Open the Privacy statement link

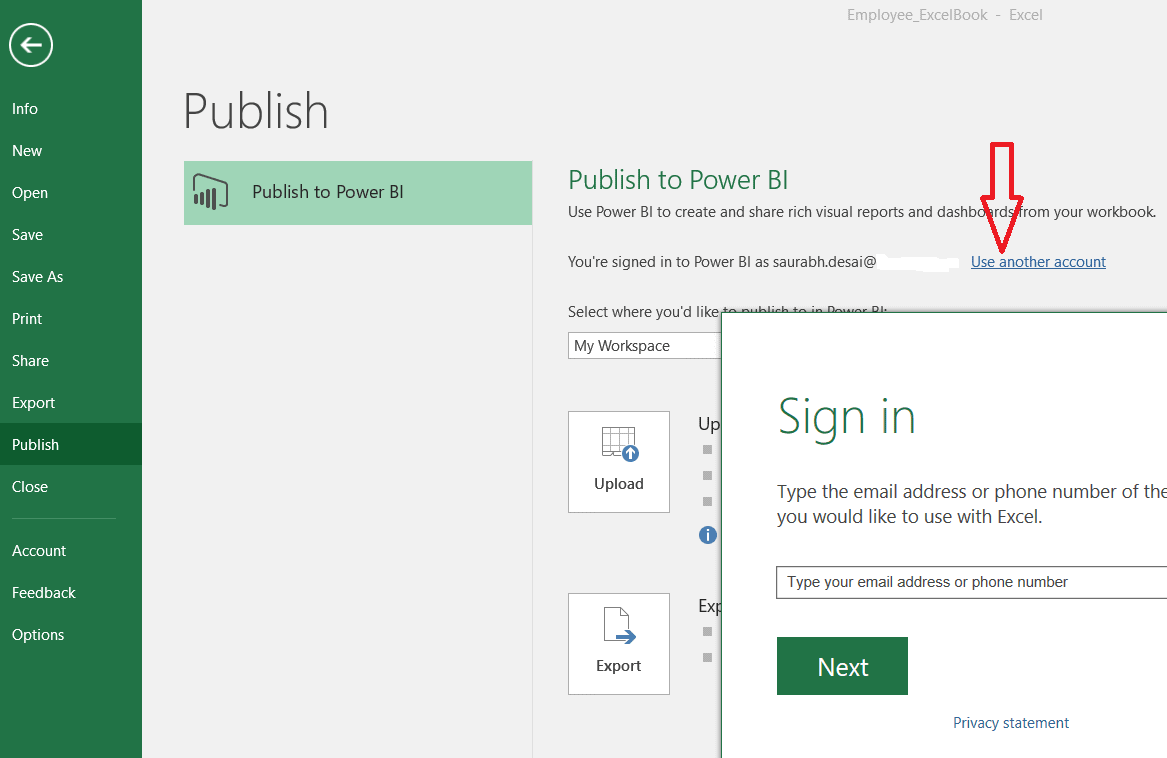tap(1011, 723)
